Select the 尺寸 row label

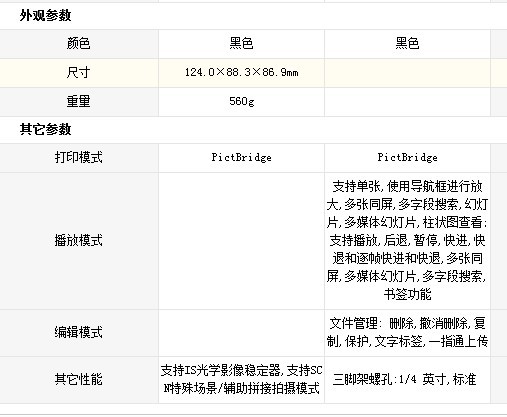[x=78, y=72]
